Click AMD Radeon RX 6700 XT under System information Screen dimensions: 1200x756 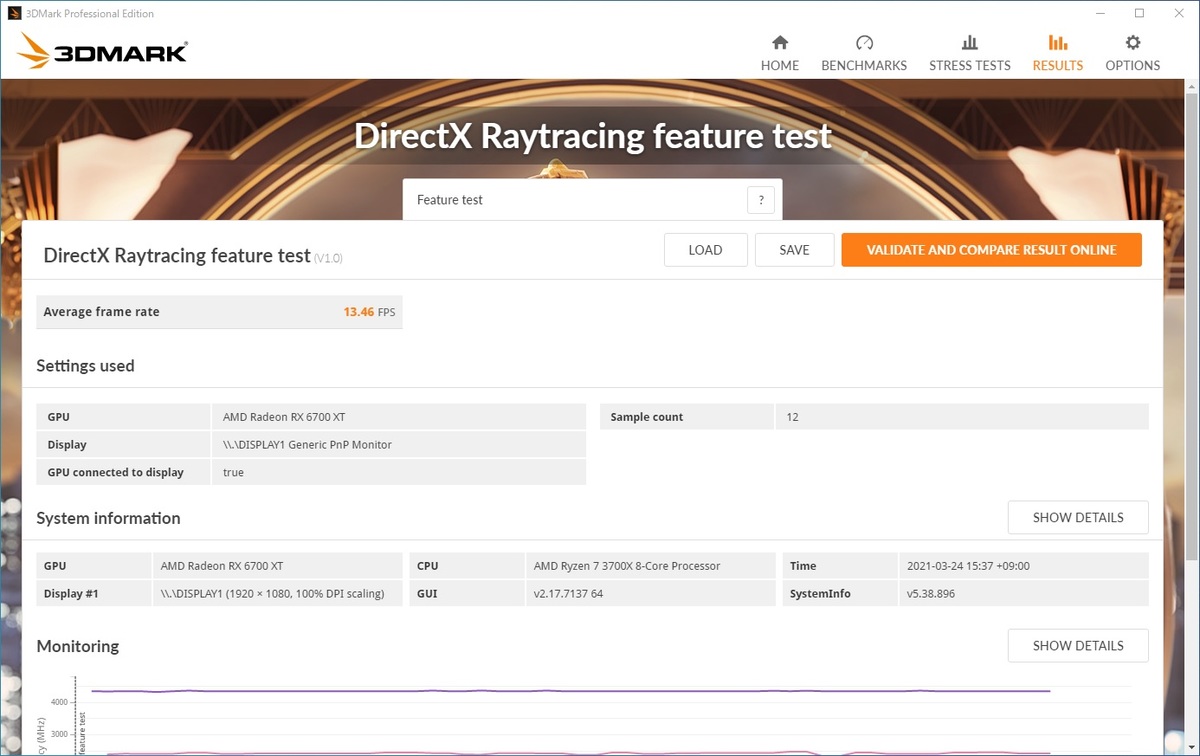pos(222,566)
